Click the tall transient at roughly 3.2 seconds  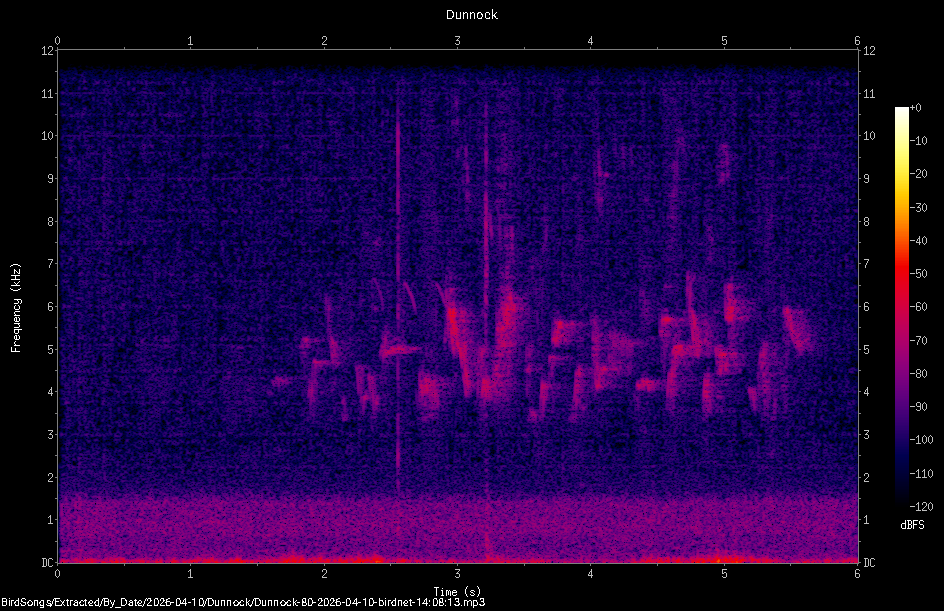tap(487, 300)
